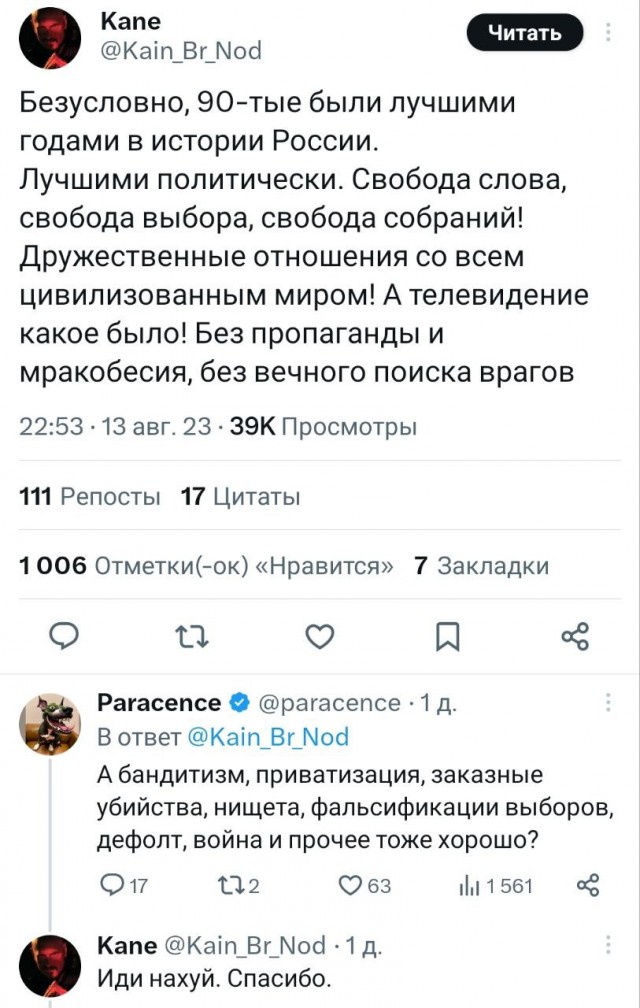Open Kane's profile picture
The height and width of the screenshot is (1008, 640).
pyautogui.click(x=48, y=34)
